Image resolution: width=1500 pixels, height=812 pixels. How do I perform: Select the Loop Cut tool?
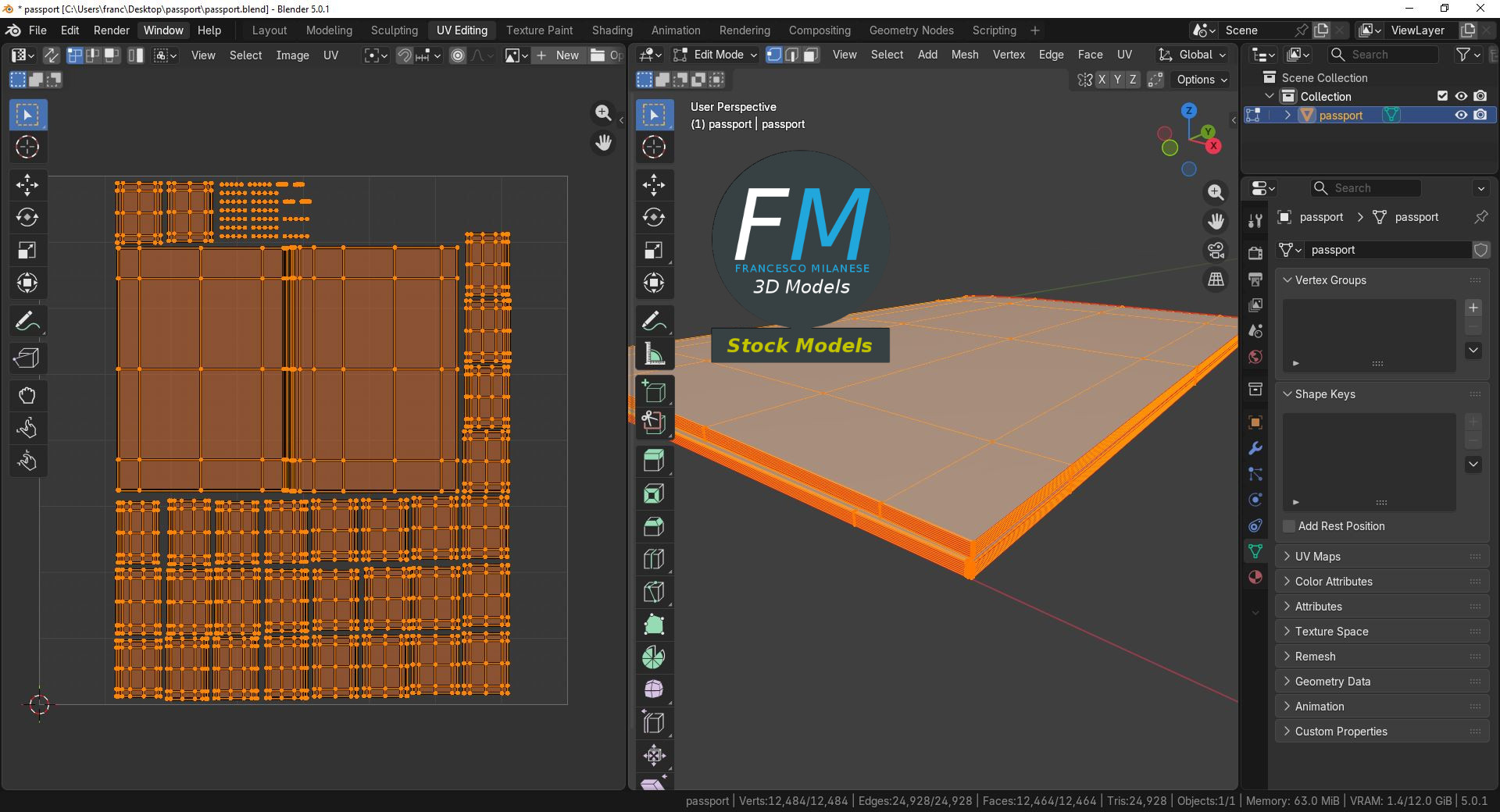coord(655,559)
